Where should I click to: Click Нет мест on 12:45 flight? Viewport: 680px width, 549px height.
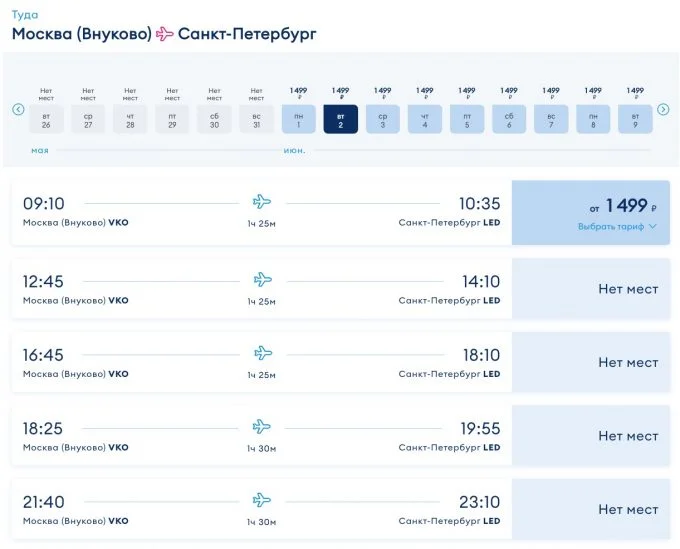pyautogui.click(x=628, y=289)
